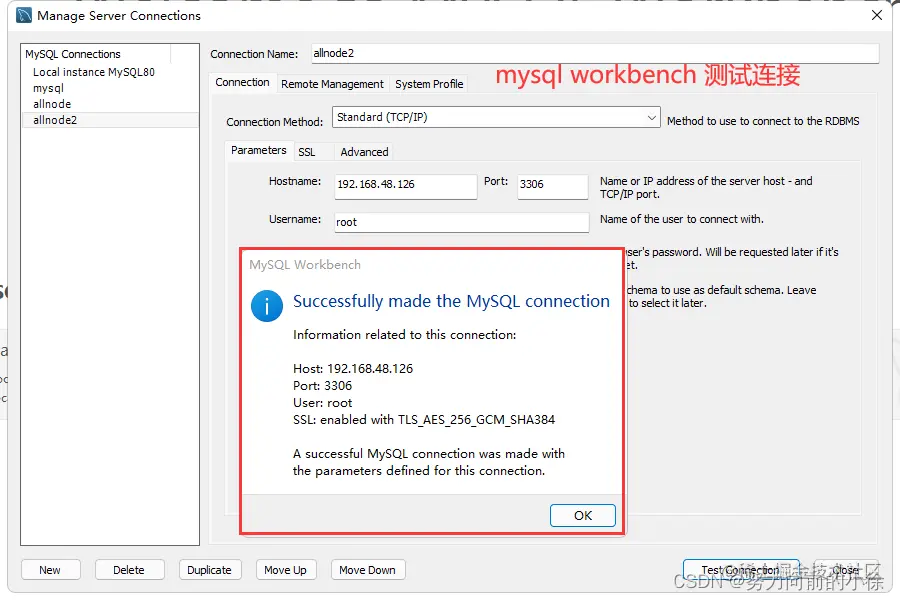Click the 'SSL: enabled with TLS_AES_256_GCM_SHA384' line
The width and height of the screenshot is (900, 600).
[424, 420]
